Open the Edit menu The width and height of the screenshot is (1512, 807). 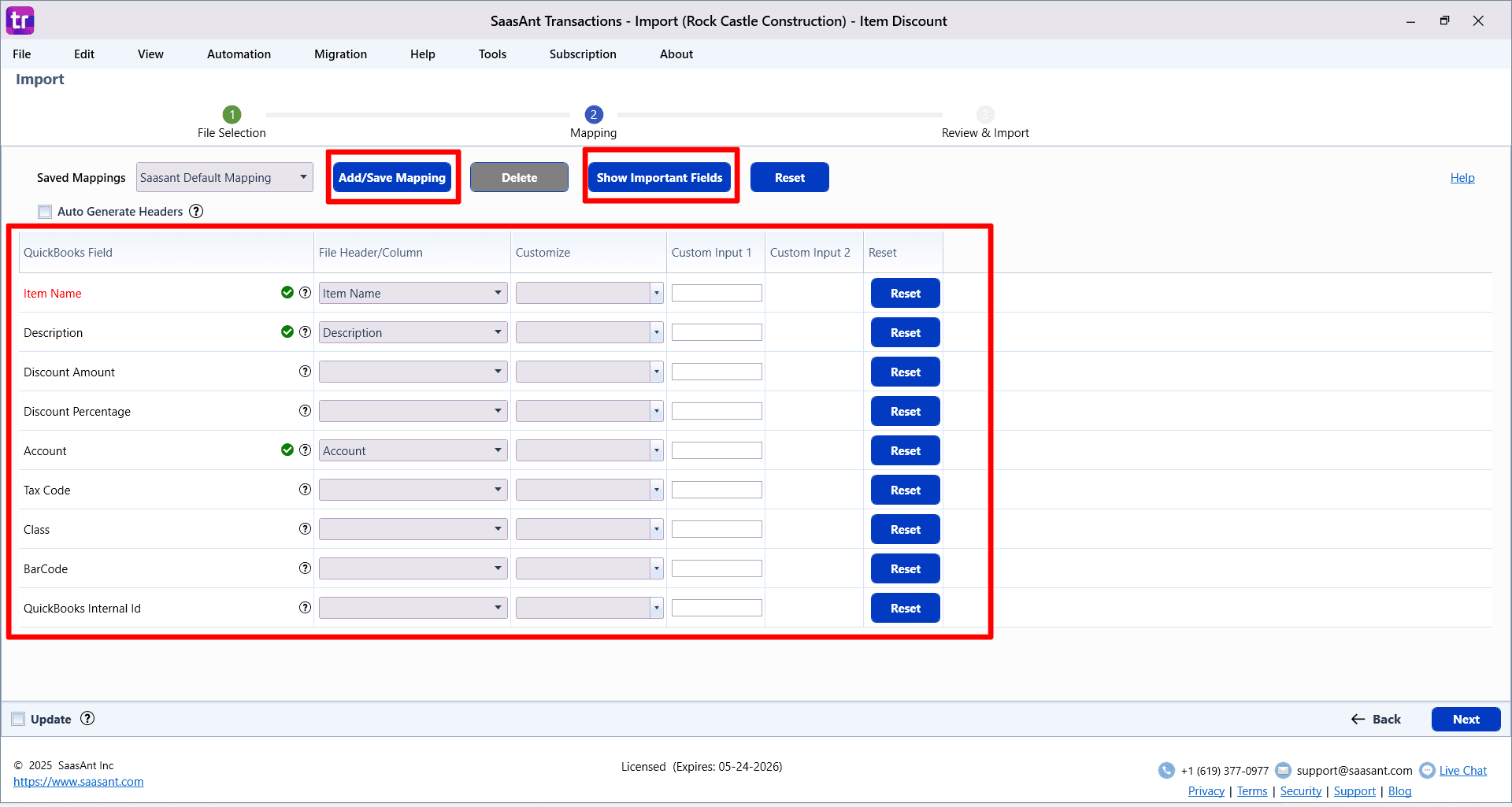point(84,54)
